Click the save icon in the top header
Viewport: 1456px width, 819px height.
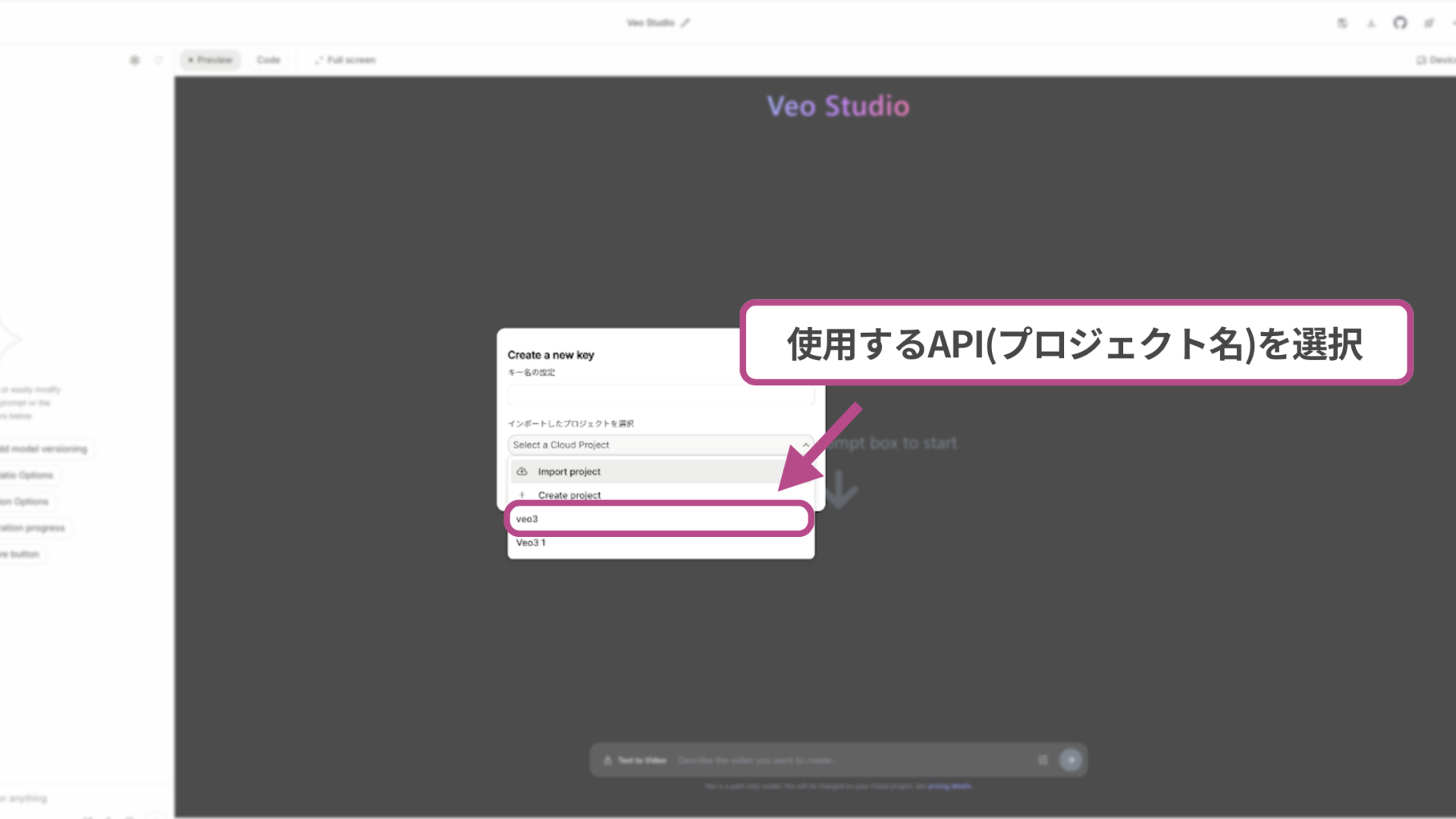1342,23
